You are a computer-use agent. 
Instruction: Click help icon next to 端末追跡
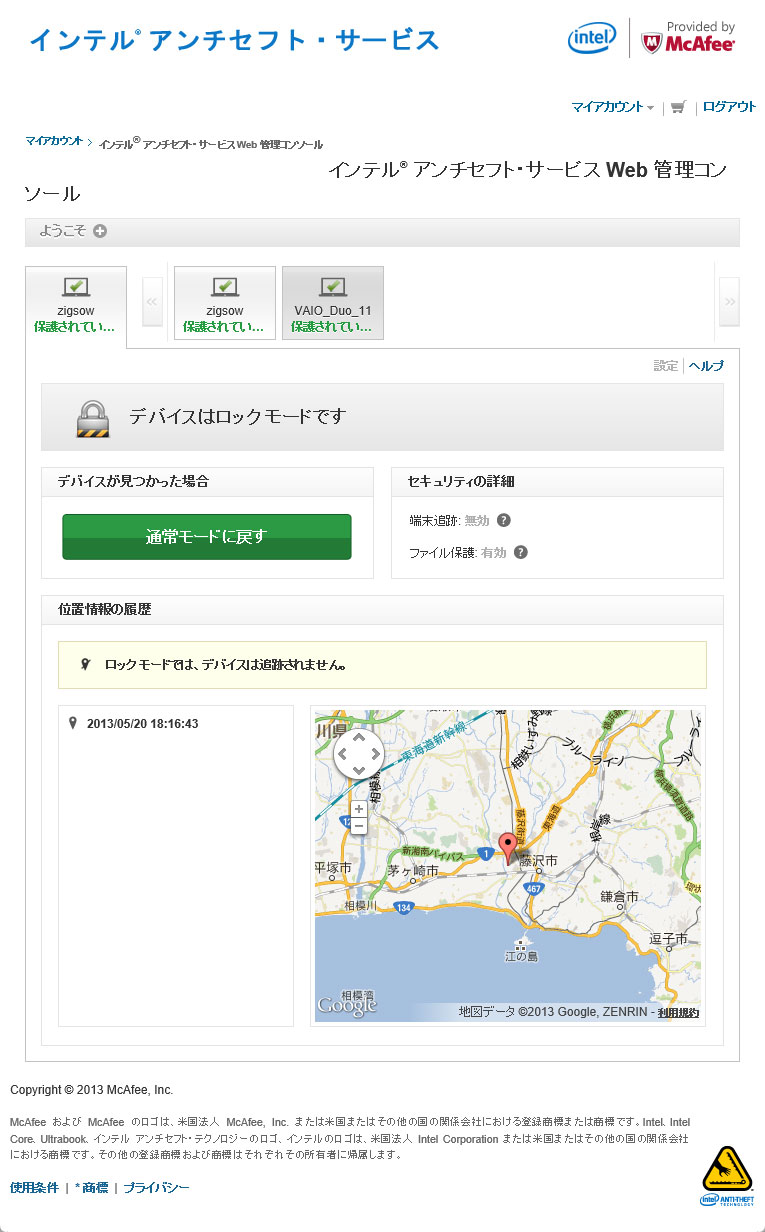pyautogui.click(x=504, y=520)
